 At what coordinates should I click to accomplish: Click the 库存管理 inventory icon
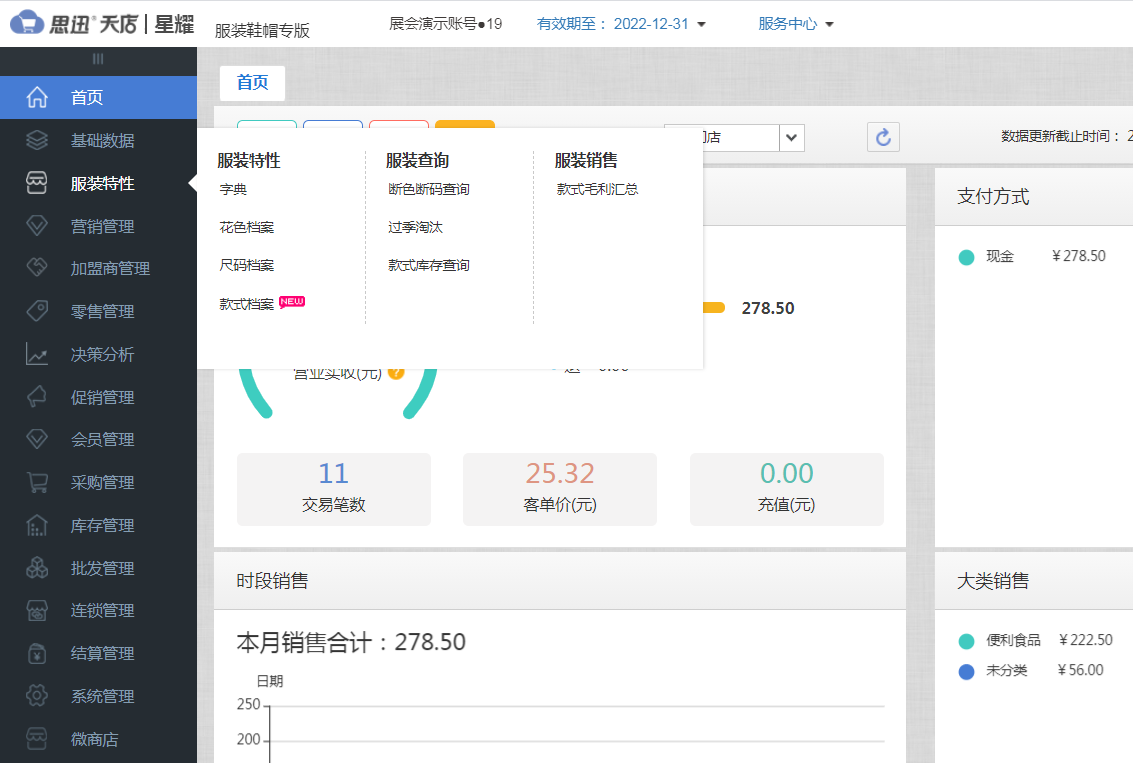tap(37, 525)
